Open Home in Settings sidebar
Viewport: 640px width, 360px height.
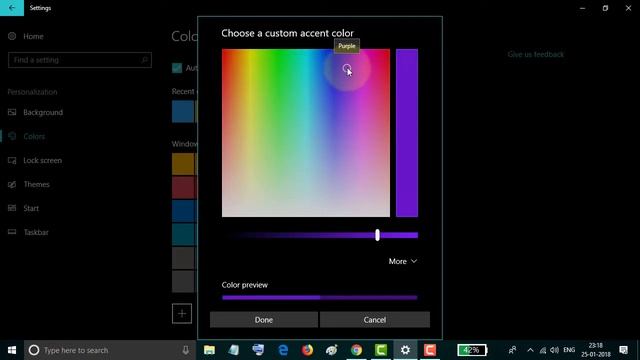coord(33,36)
